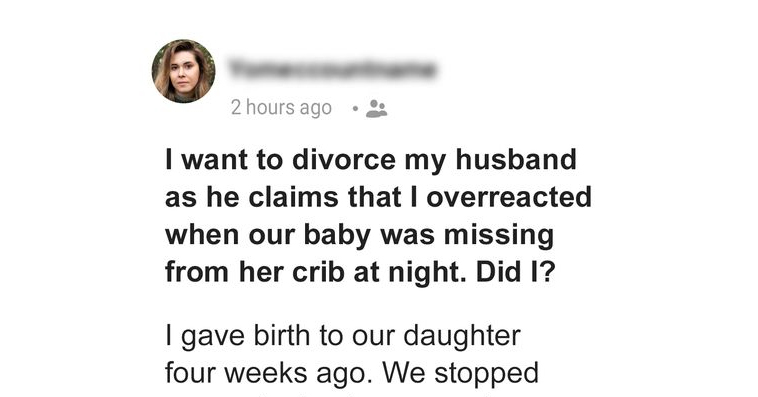Click the dot separator beside the timestamp
Viewport: 758px width, 397px height.
[x=355, y=109]
